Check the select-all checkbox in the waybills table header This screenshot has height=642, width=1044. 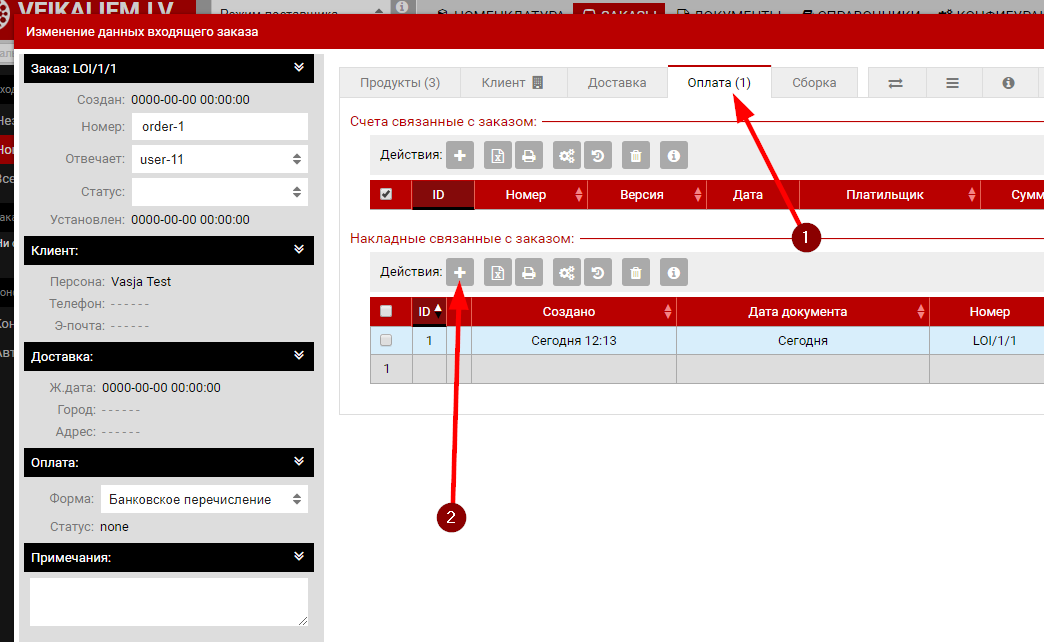coord(386,311)
